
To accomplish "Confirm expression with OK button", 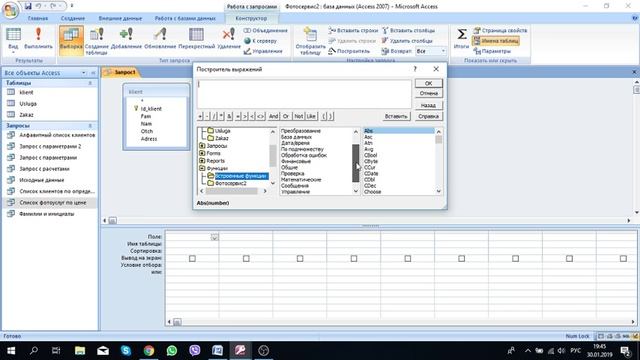I will coord(429,83).
